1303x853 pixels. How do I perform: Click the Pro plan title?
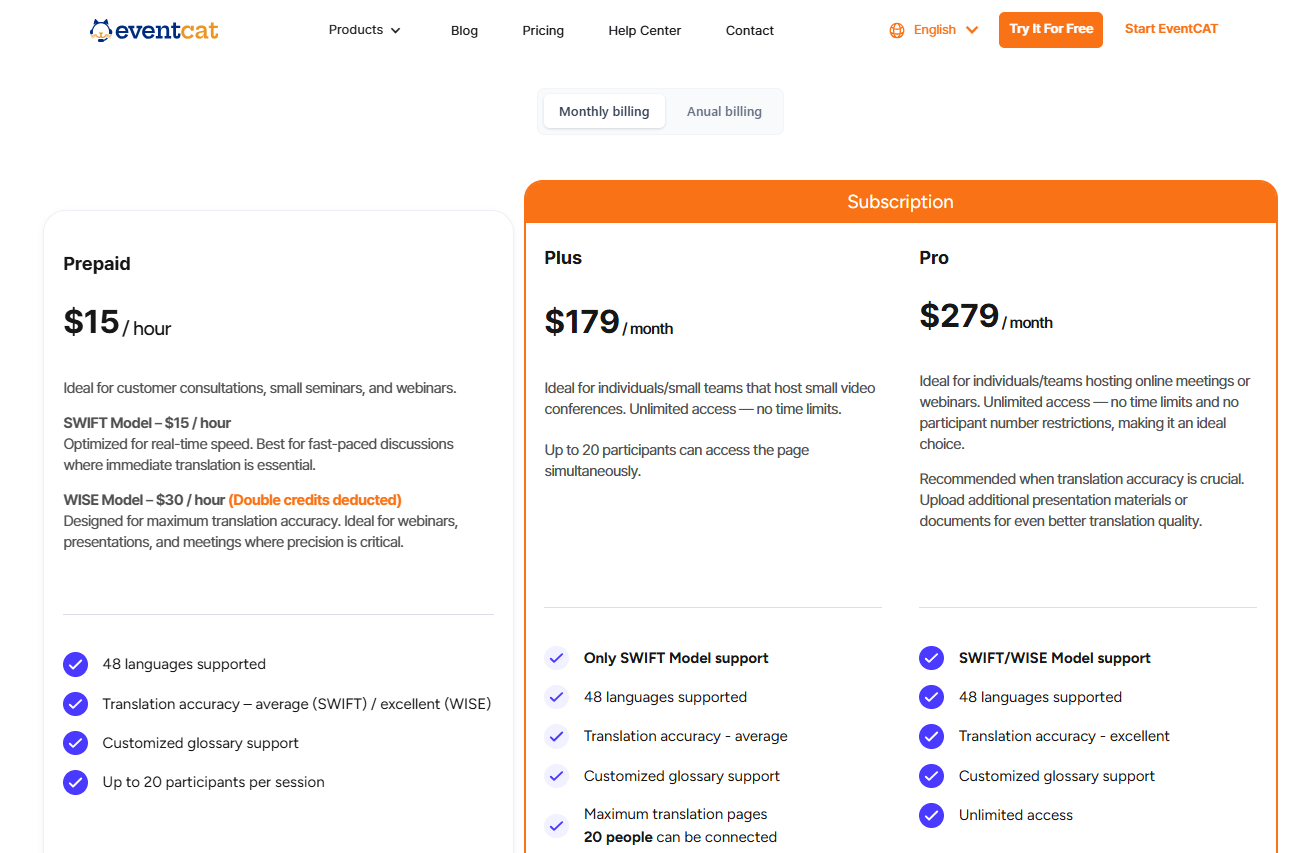pos(934,258)
